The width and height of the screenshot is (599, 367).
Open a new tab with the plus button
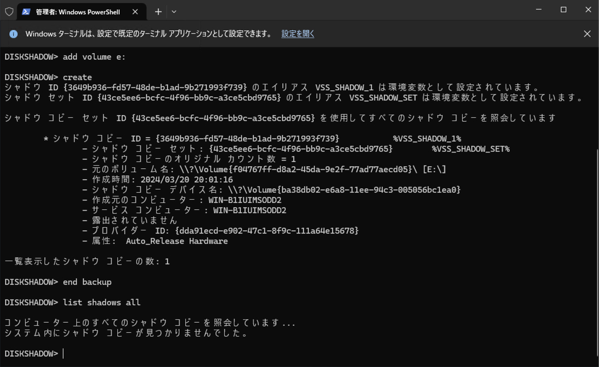[158, 12]
